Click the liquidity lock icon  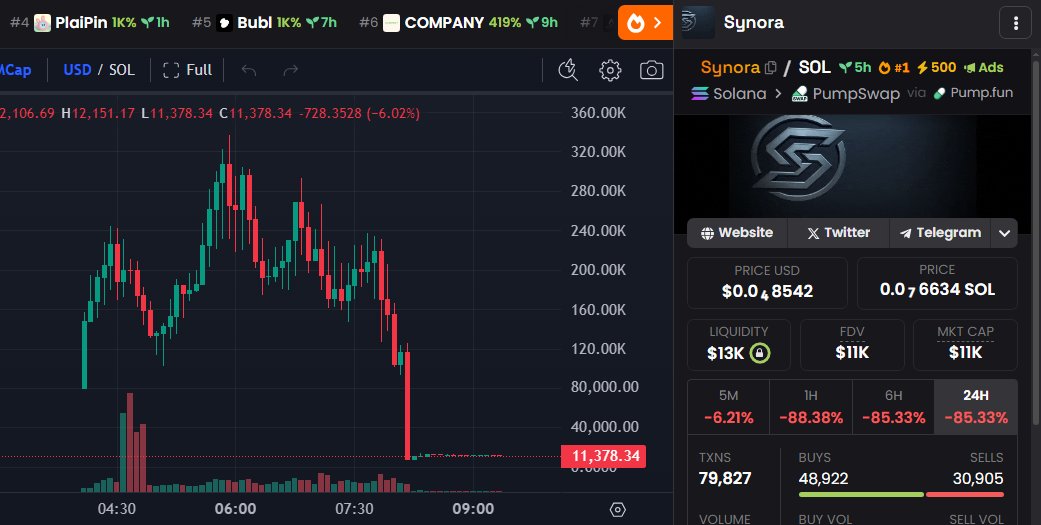tap(761, 352)
